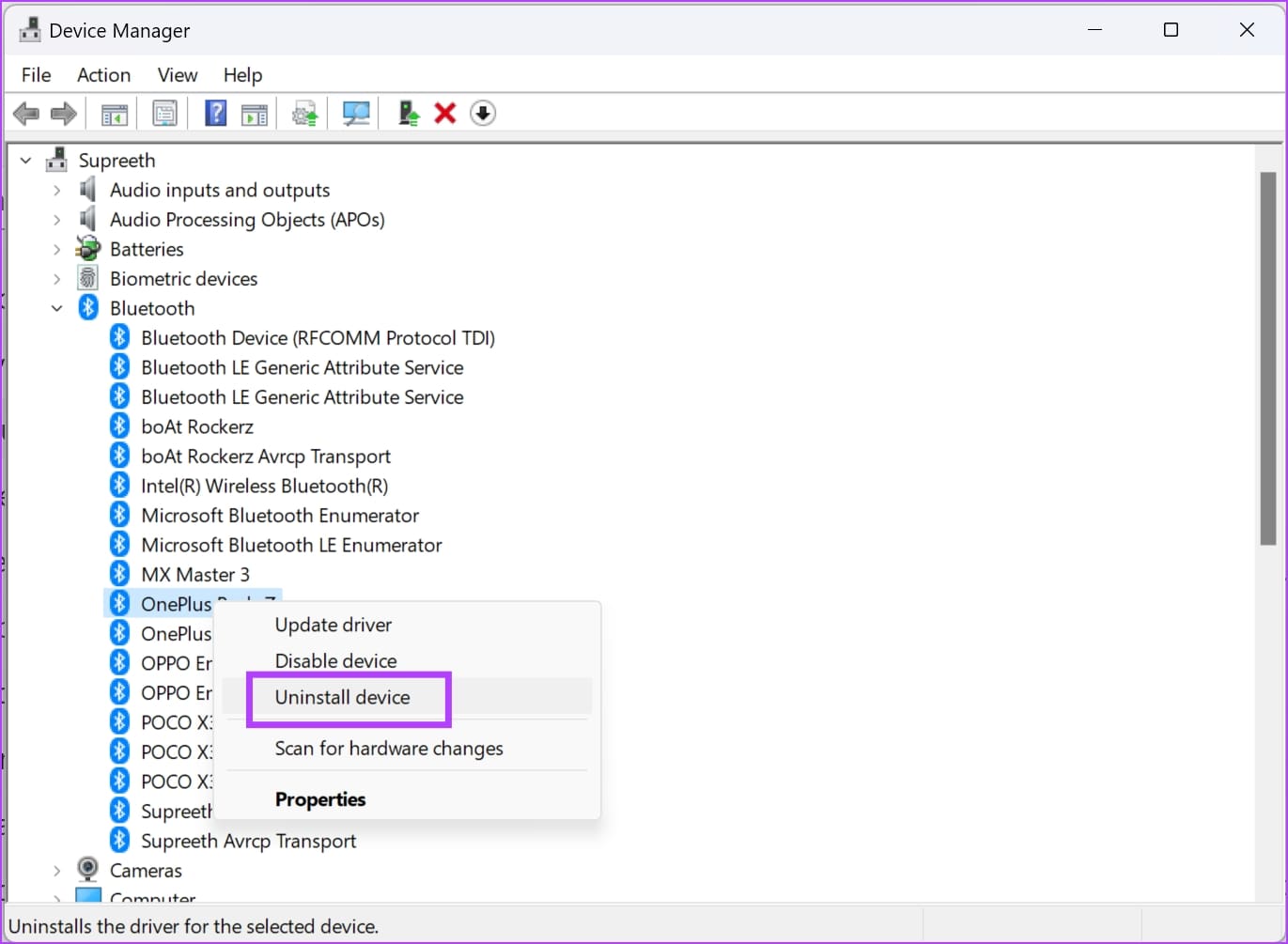
Task: Click the Show/Hide Console Tree icon
Action: point(114,114)
